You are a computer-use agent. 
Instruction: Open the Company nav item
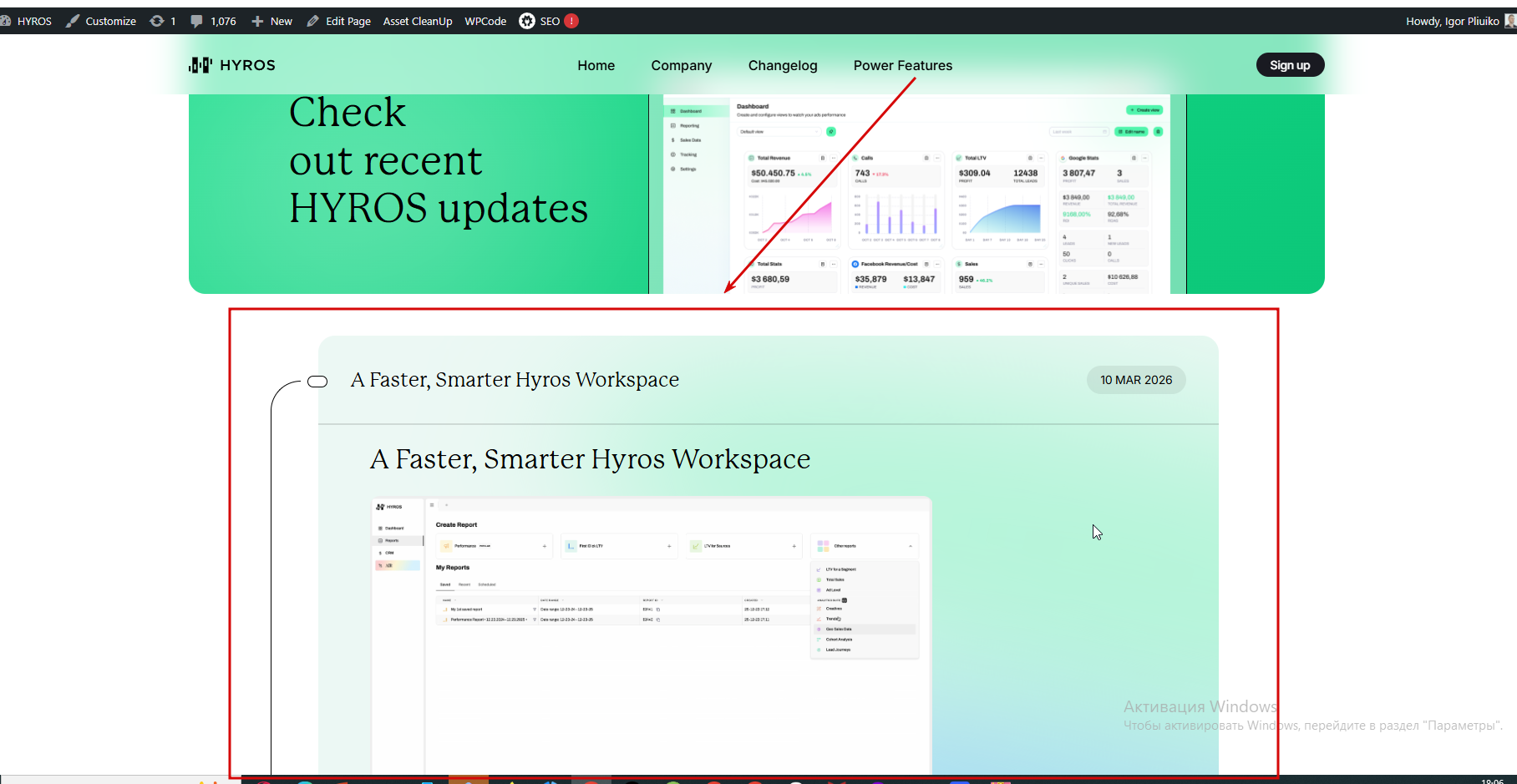coord(682,65)
